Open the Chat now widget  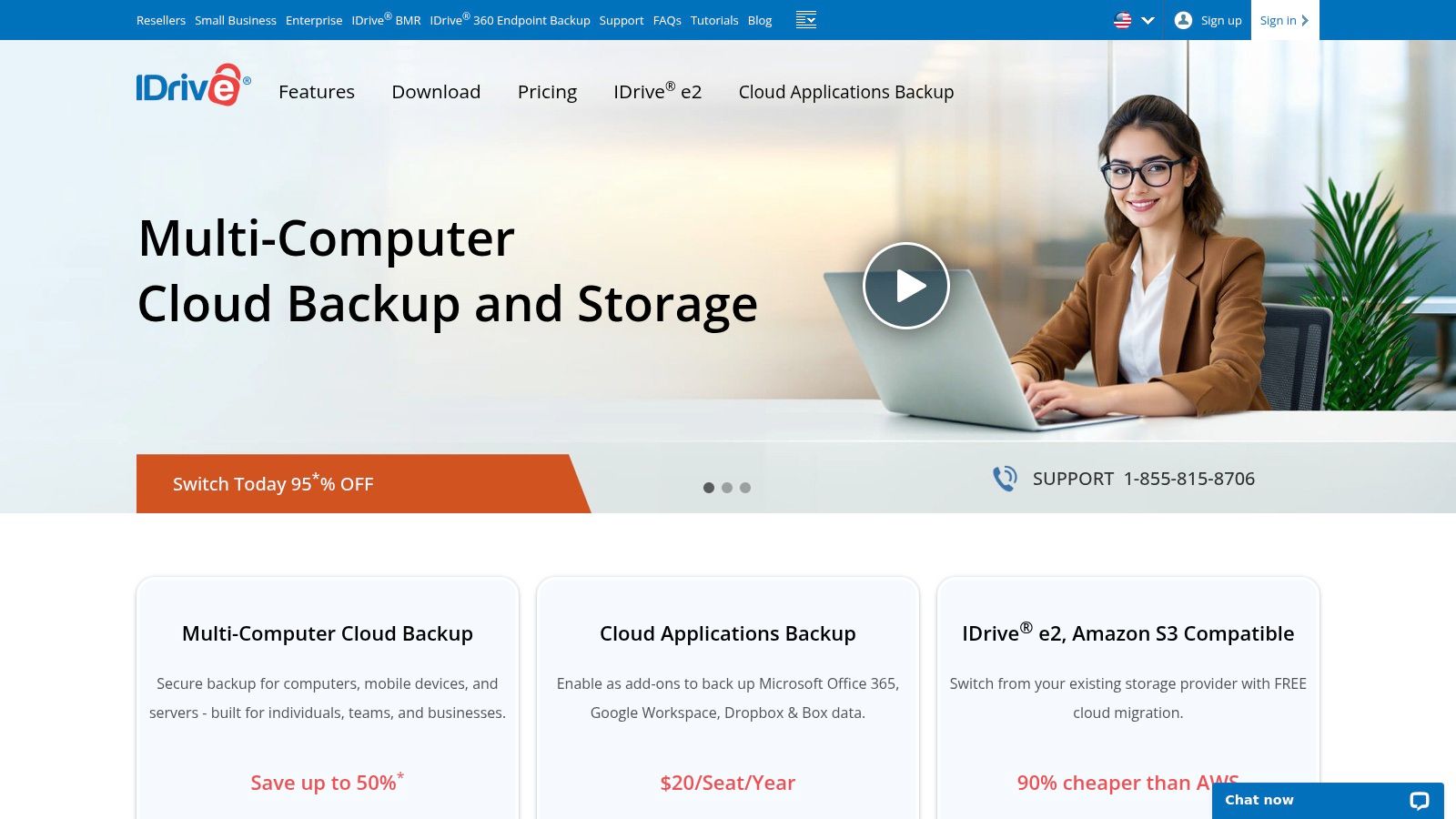[1328, 801]
